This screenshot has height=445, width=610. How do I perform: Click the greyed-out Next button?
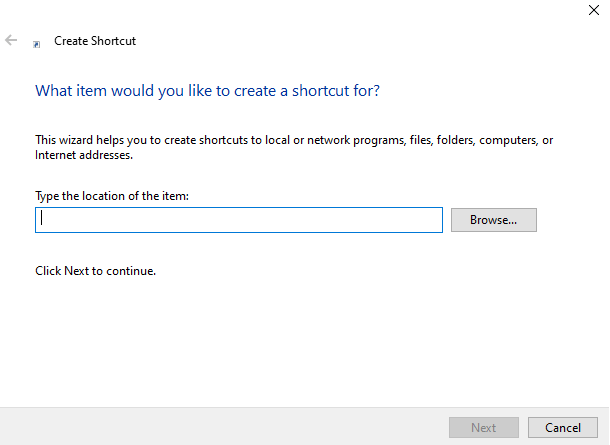[483, 428]
